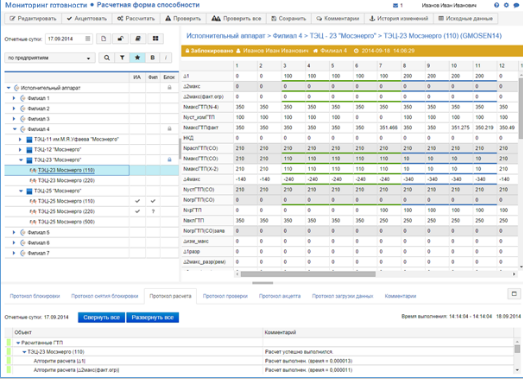Click the book icon button

click(x=138, y=39)
